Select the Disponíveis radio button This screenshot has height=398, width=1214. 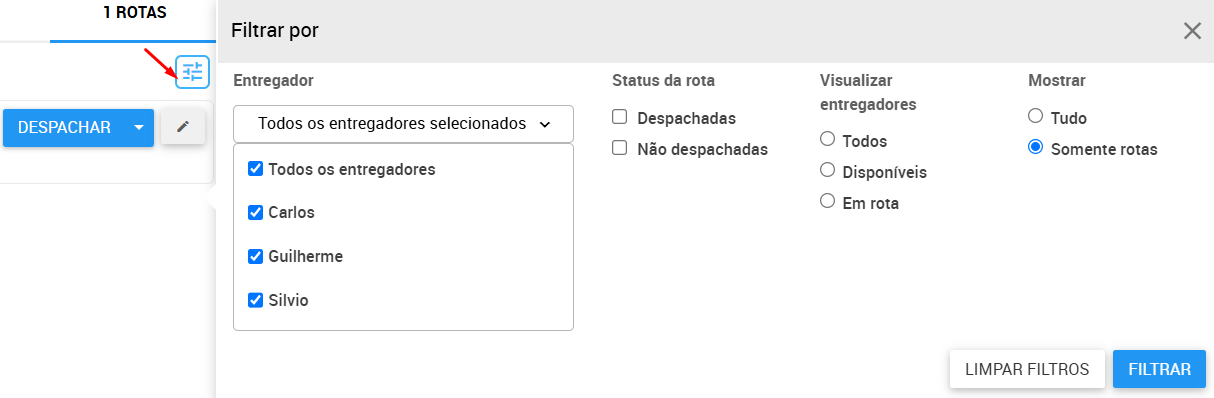[x=827, y=170]
